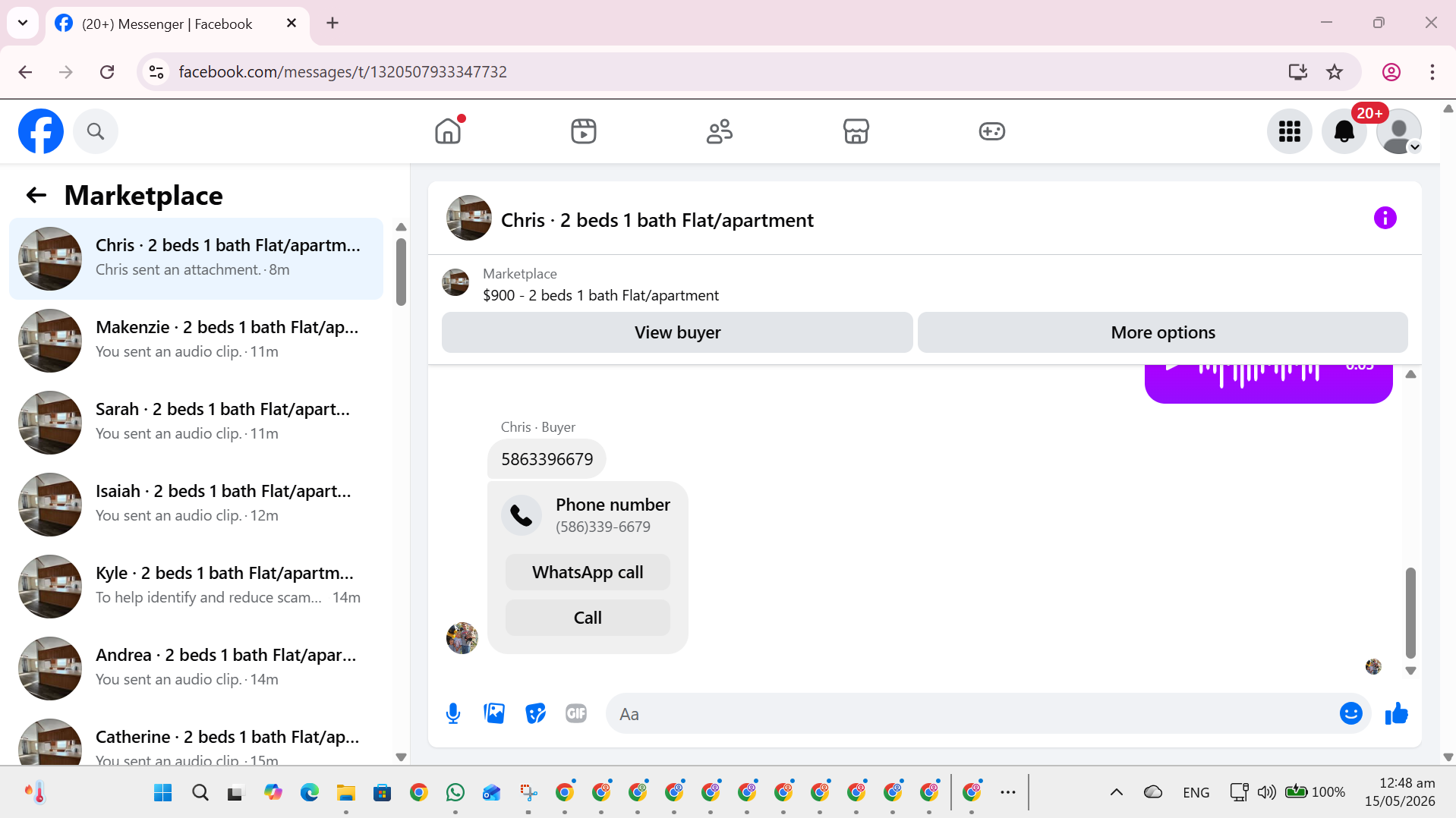Open conversation information icon

(1385, 219)
